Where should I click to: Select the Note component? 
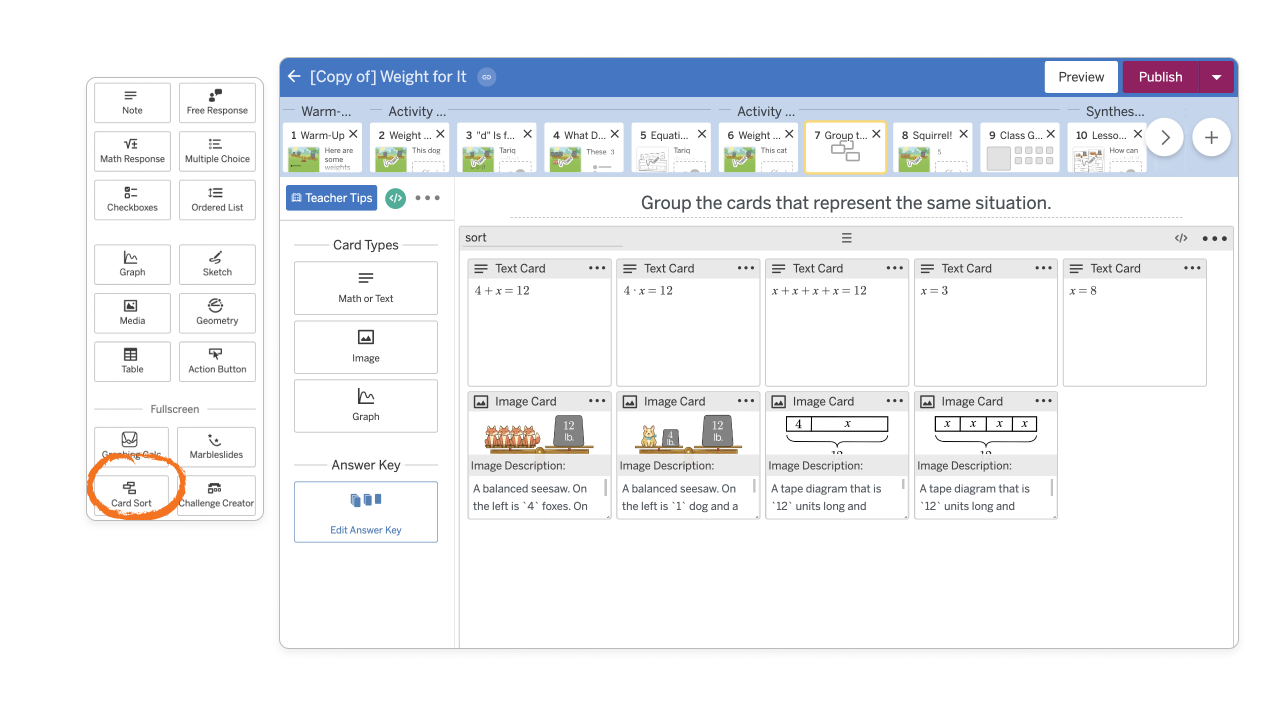tap(132, 102)
